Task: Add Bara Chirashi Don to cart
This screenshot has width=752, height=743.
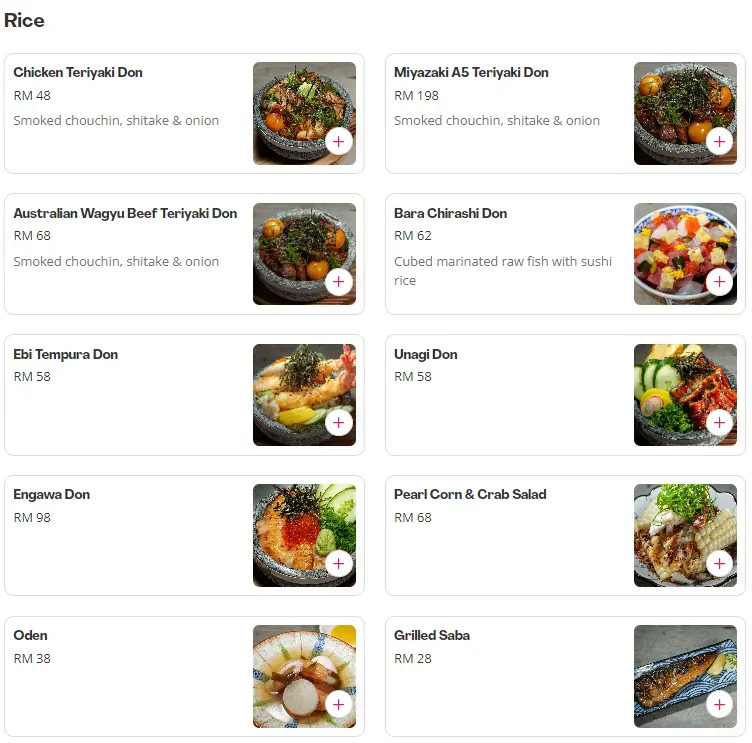Action: (x=719, y=282)
